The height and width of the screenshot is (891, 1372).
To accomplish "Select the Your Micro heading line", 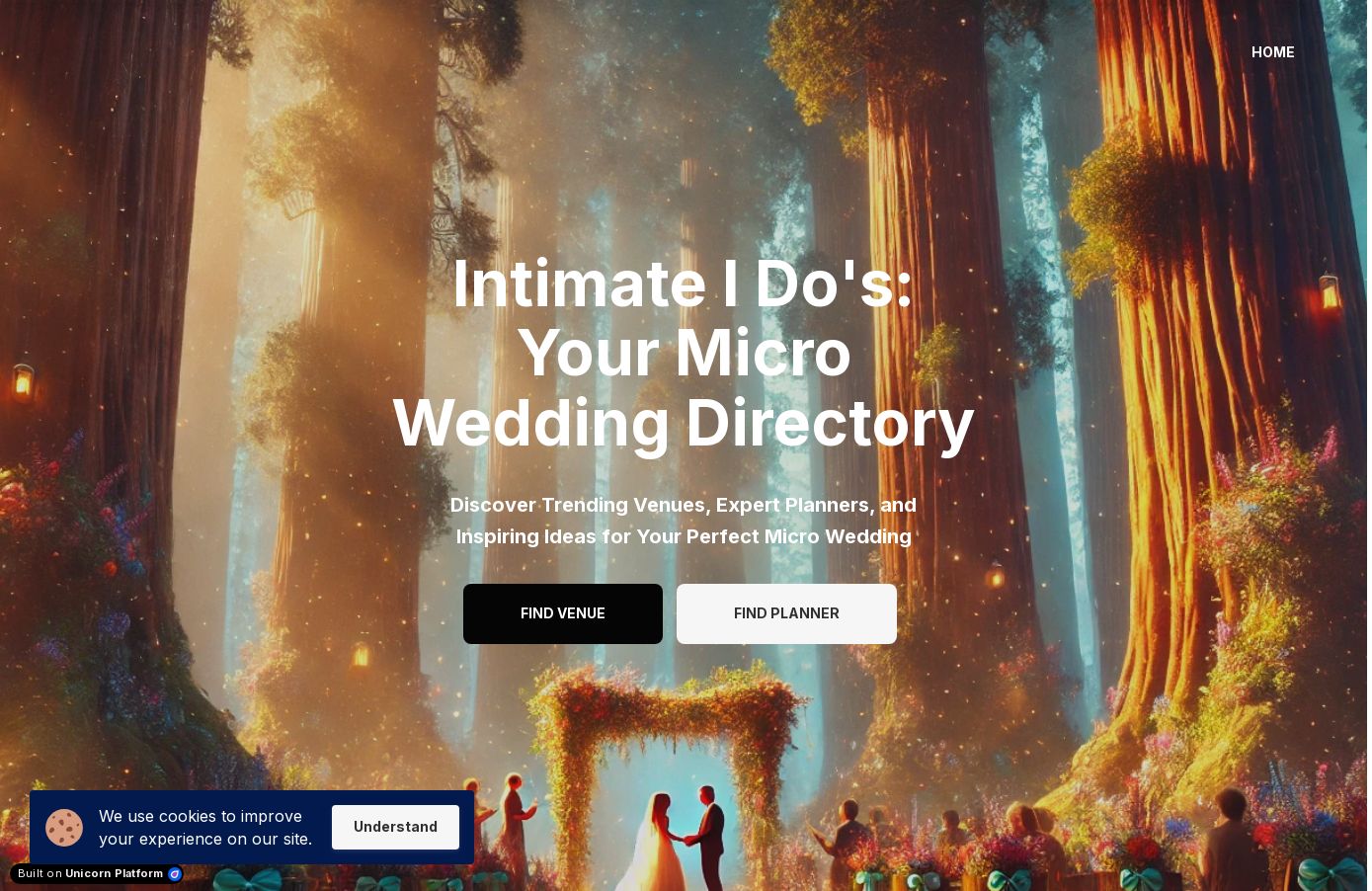I will (683, 354).
